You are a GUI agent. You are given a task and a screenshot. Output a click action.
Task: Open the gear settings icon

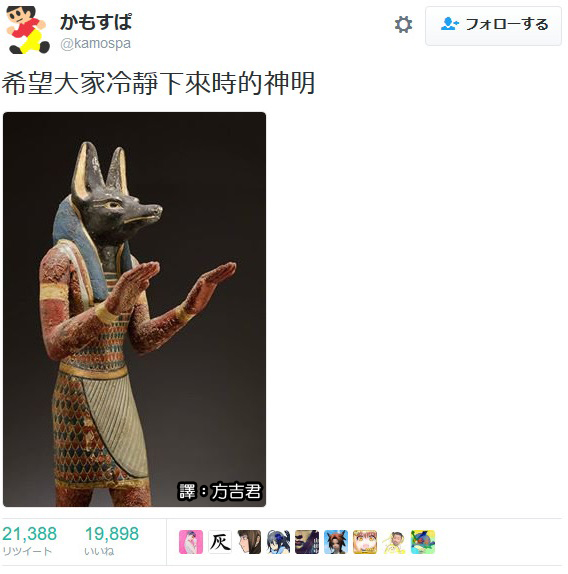tap(403, 25)
